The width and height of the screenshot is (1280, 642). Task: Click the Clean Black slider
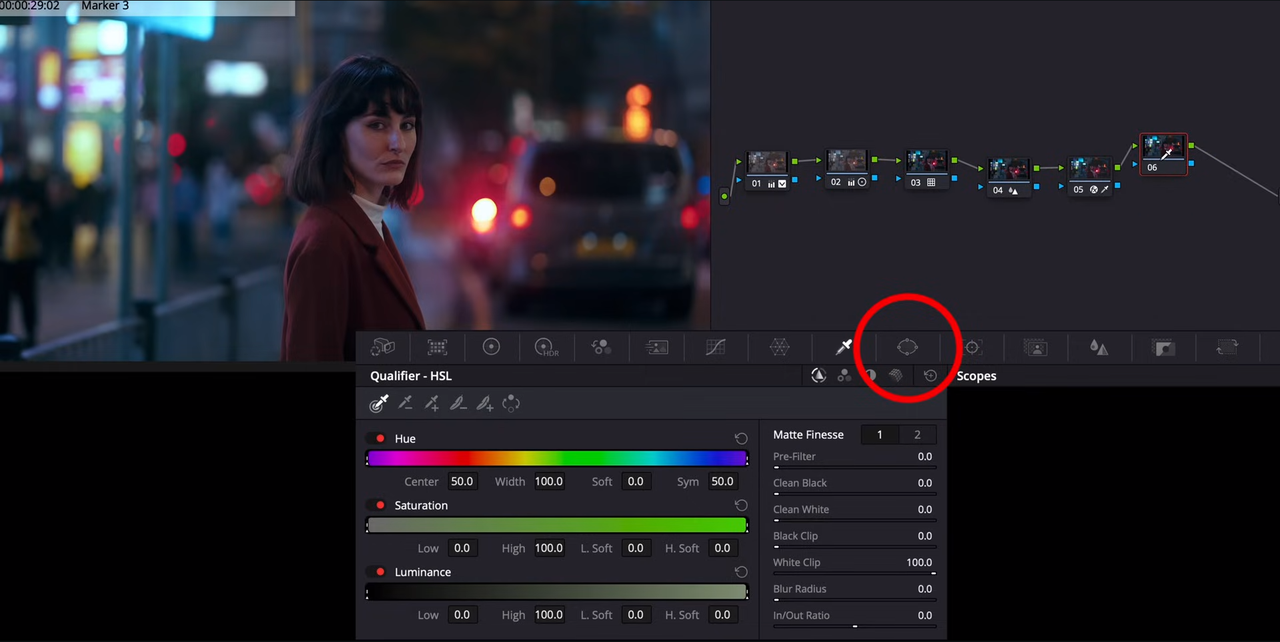tap(855, 494)
